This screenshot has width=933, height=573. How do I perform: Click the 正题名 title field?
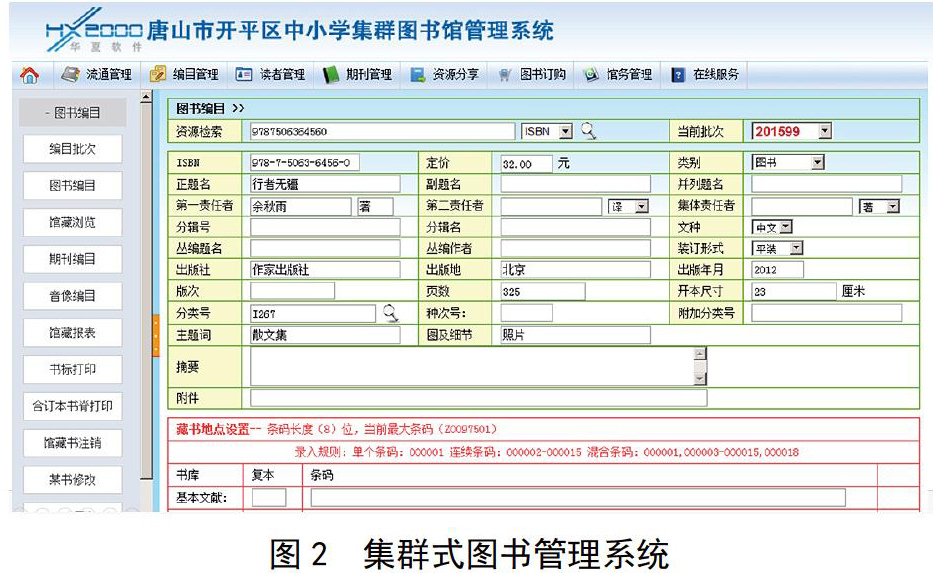click(x=325, y=184)
